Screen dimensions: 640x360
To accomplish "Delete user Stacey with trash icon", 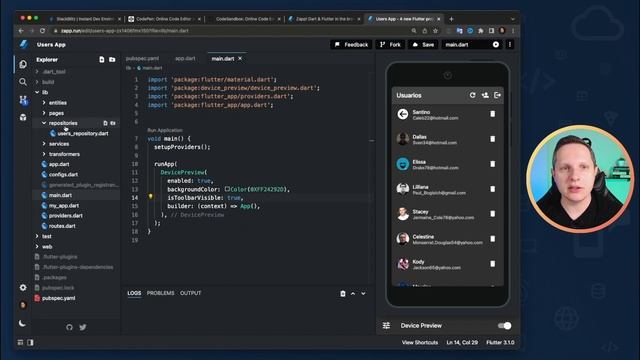I will coord(493,214).
